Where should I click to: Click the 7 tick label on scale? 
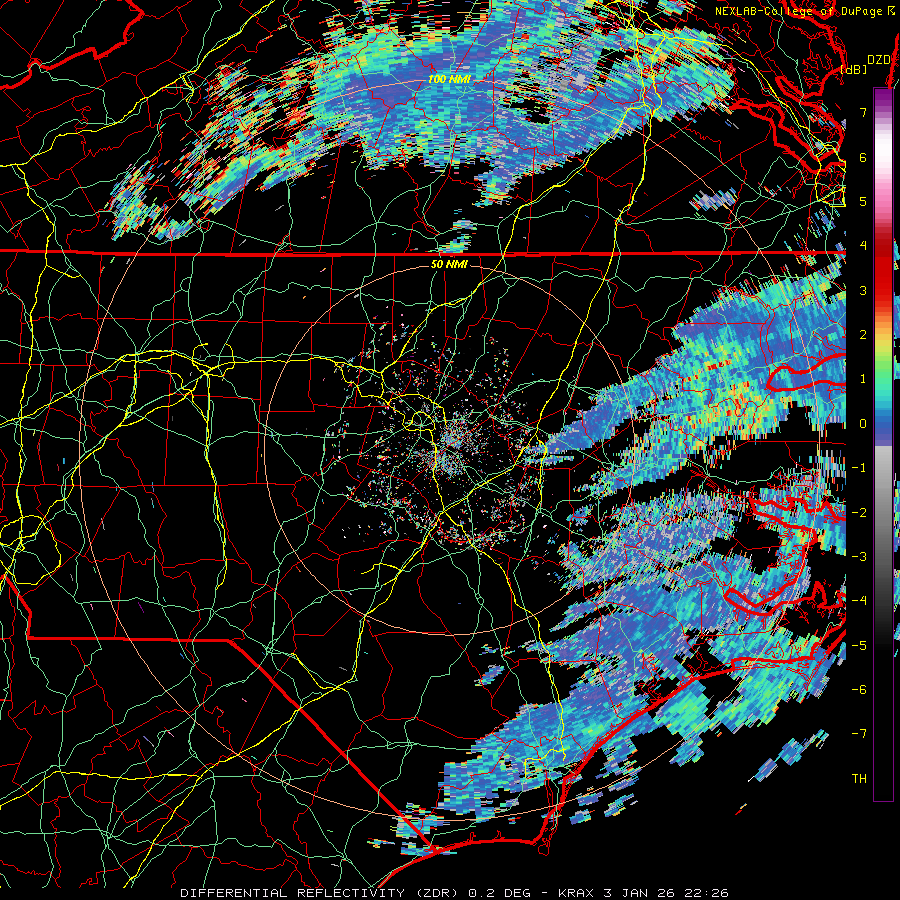[863, 112]
